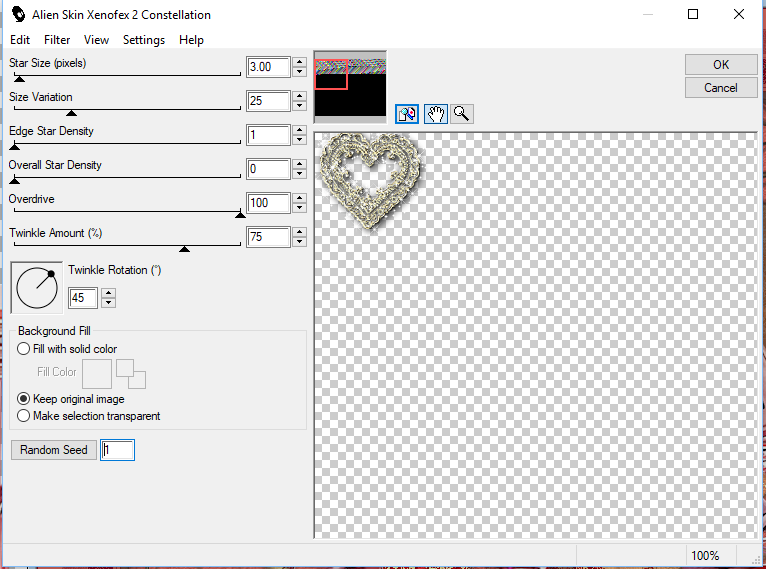Open the Edit menu

[x=20, y=40]
